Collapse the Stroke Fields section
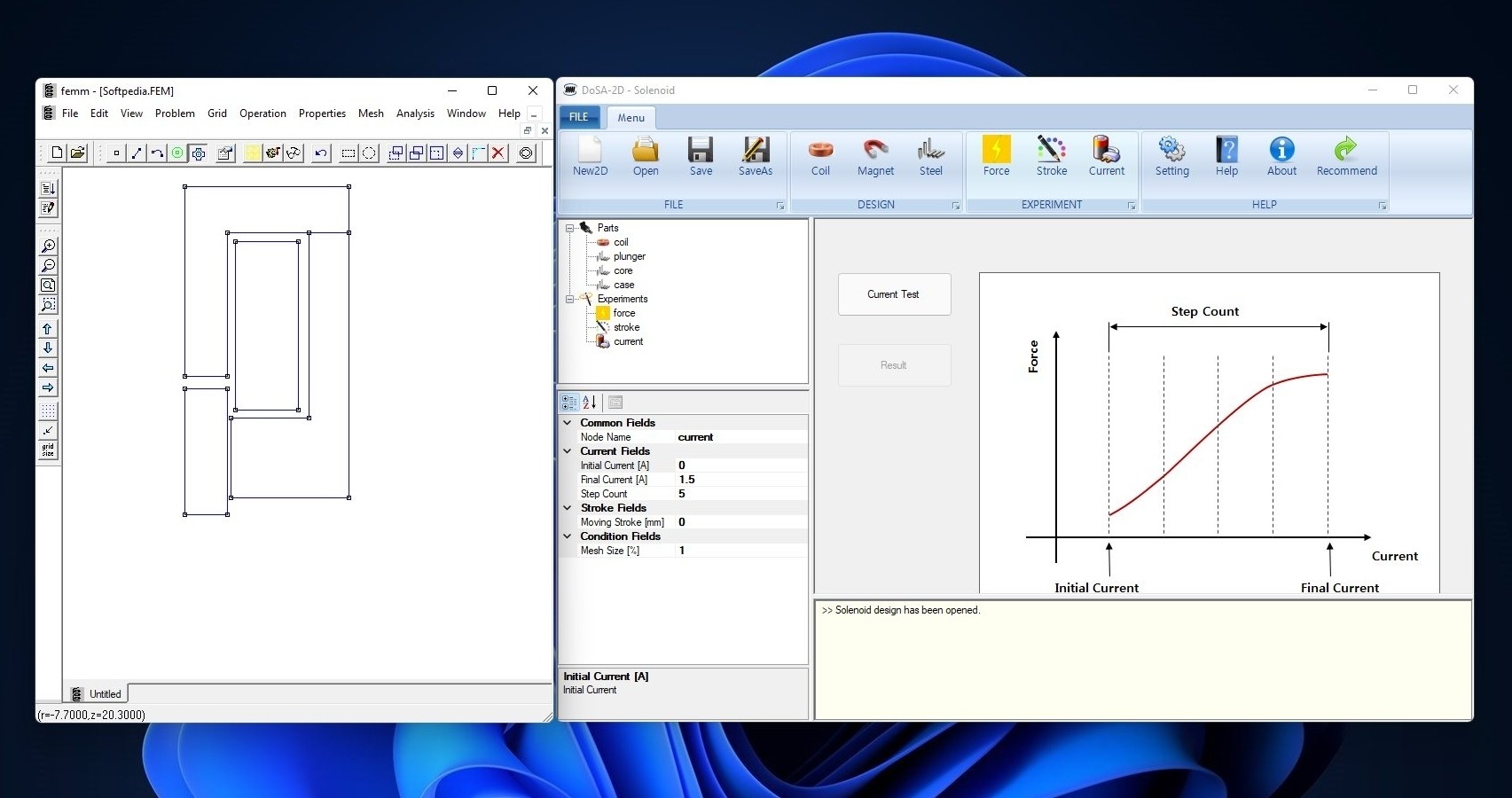Screen dimensions: 1512x798 (x=568, y=508)
